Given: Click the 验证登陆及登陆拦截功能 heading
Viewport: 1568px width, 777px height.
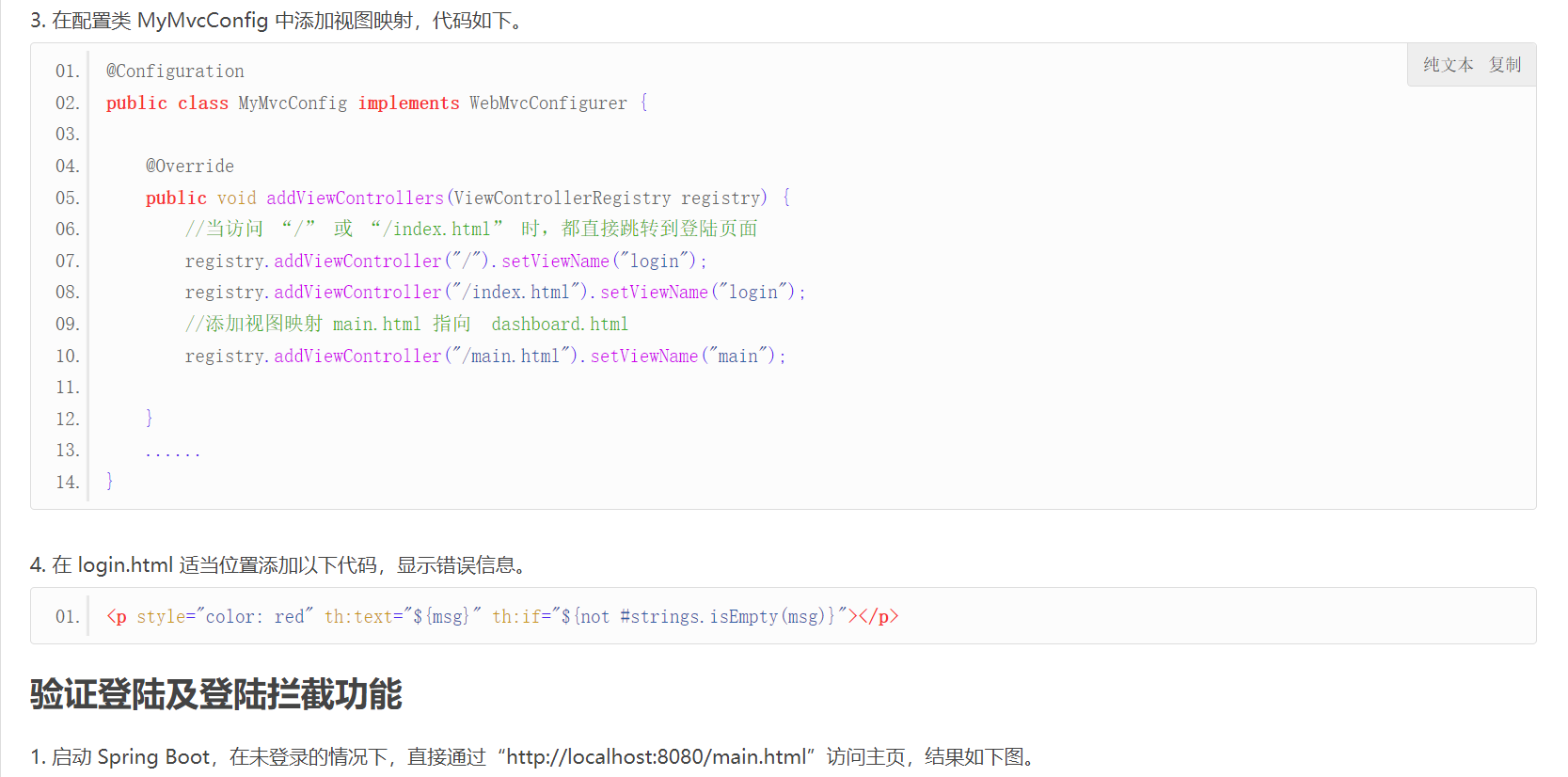Looking at the screenshot, I should pyautogui.click(x=215, y=694).
